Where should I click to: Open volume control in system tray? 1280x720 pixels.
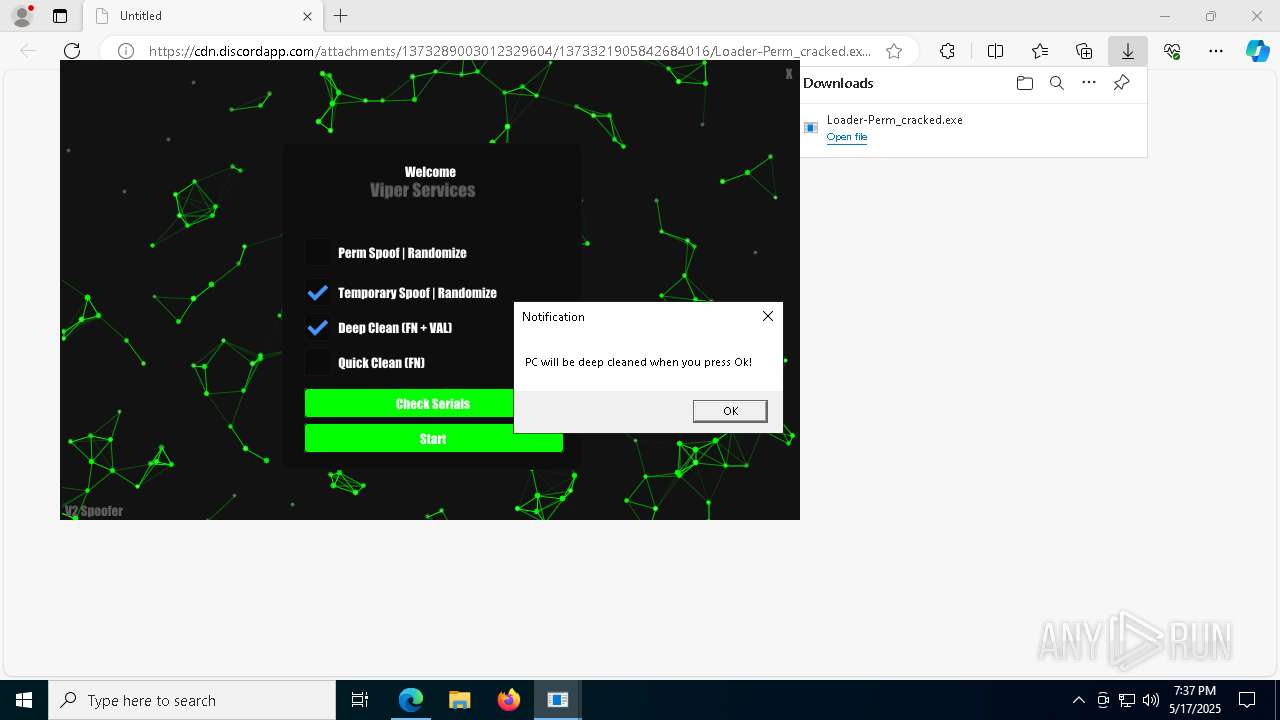(1150, 700)
